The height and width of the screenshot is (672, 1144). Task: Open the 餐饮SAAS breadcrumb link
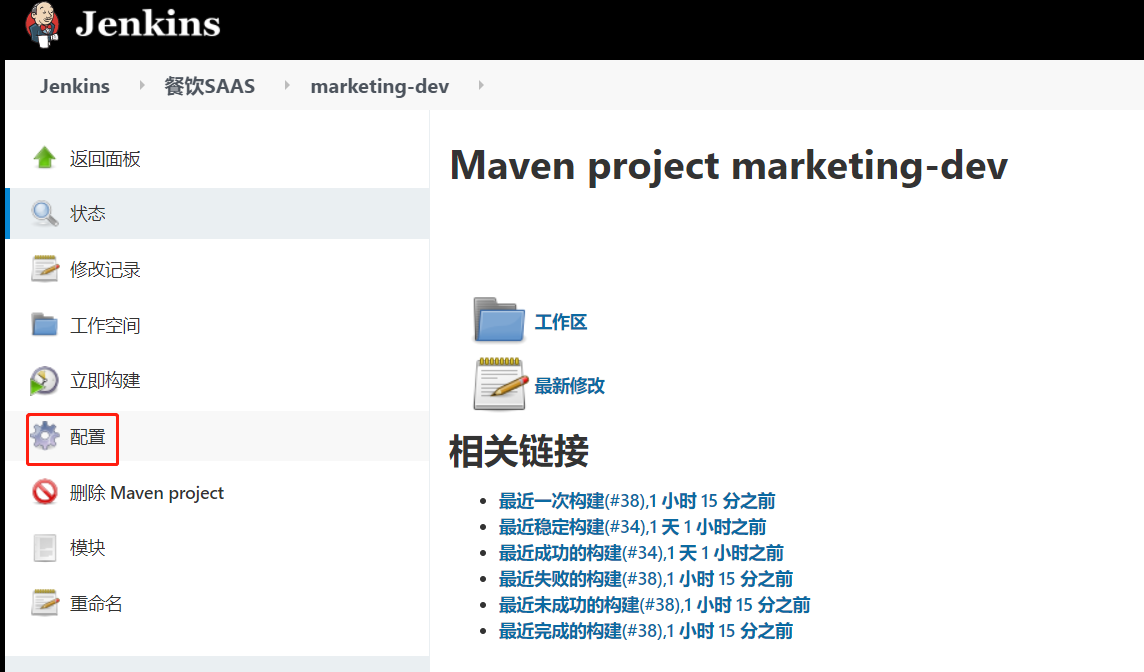[x=209, y=86]
